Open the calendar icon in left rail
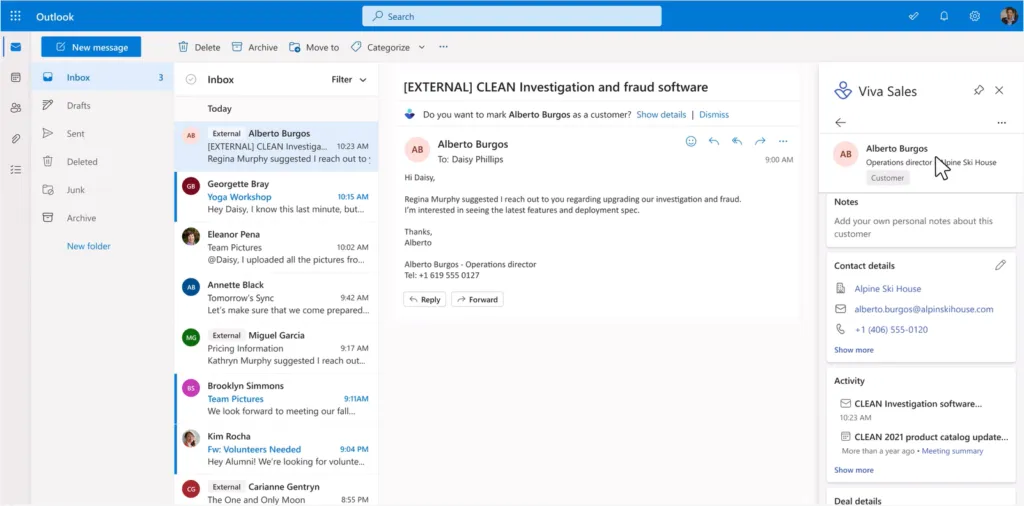The width and height of the screenshot is (1024, 506). point(15,77)
